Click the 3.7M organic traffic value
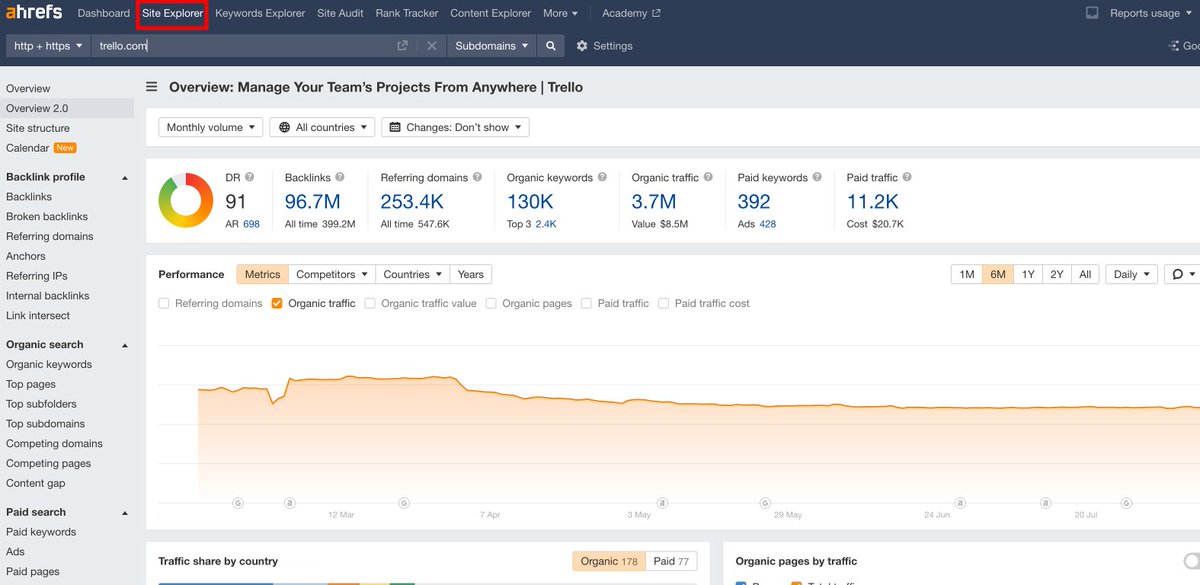 pos(654,202)
